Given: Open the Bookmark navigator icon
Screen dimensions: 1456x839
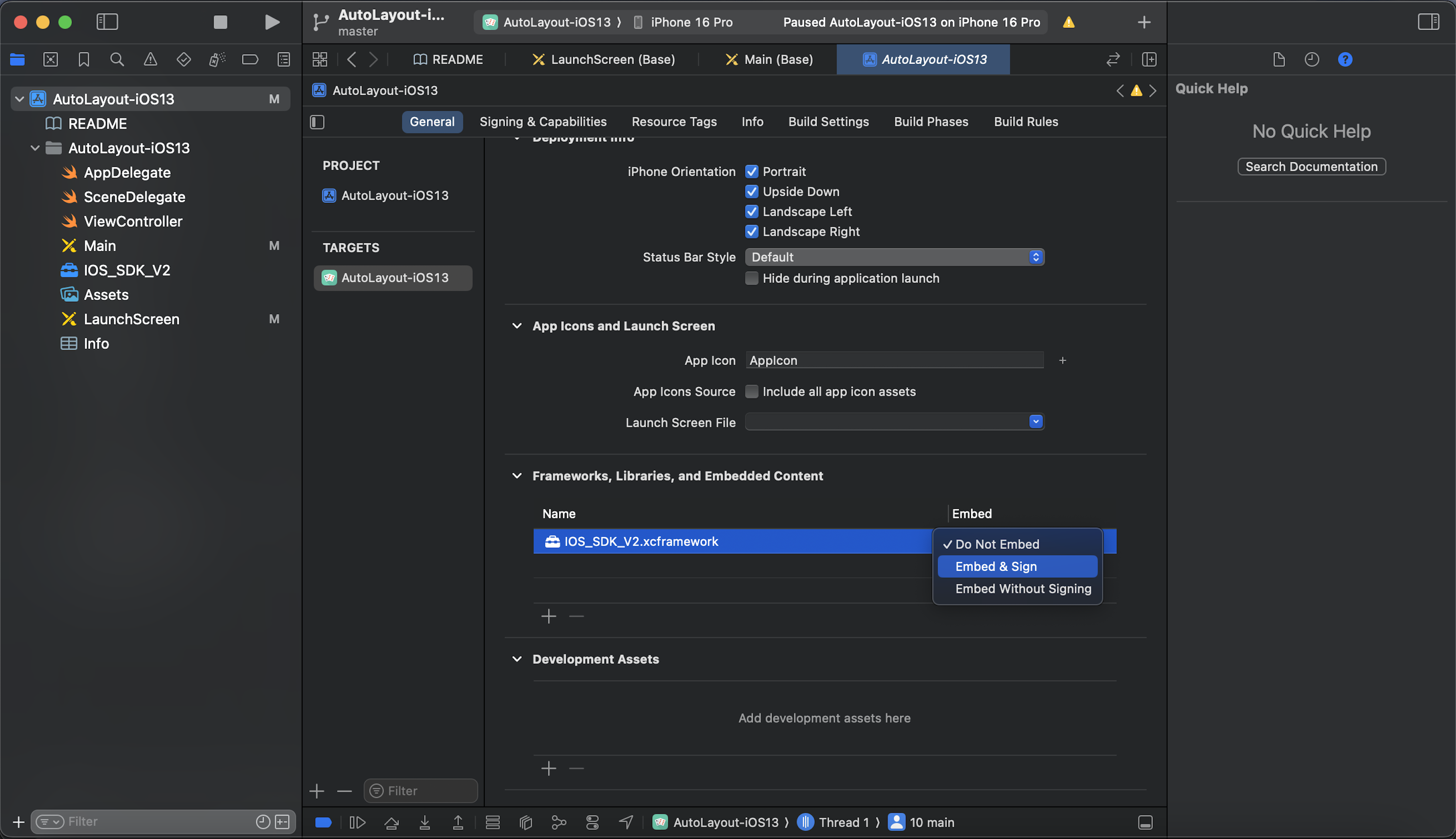Looking at the screenshot, I should click(x=84, y=59).
